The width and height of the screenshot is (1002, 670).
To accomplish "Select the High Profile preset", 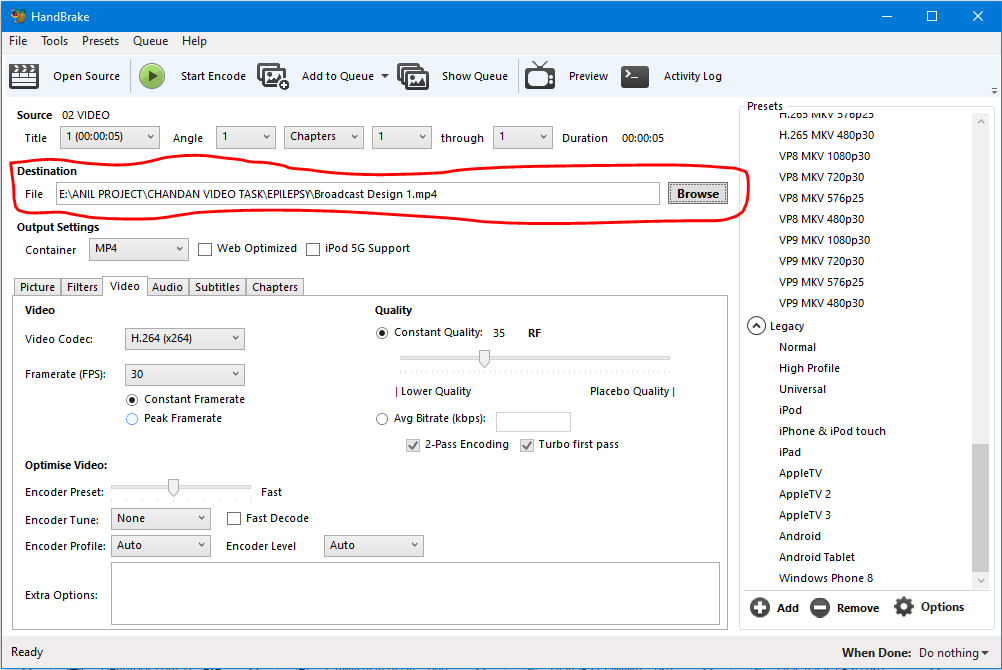I will 809,368.
